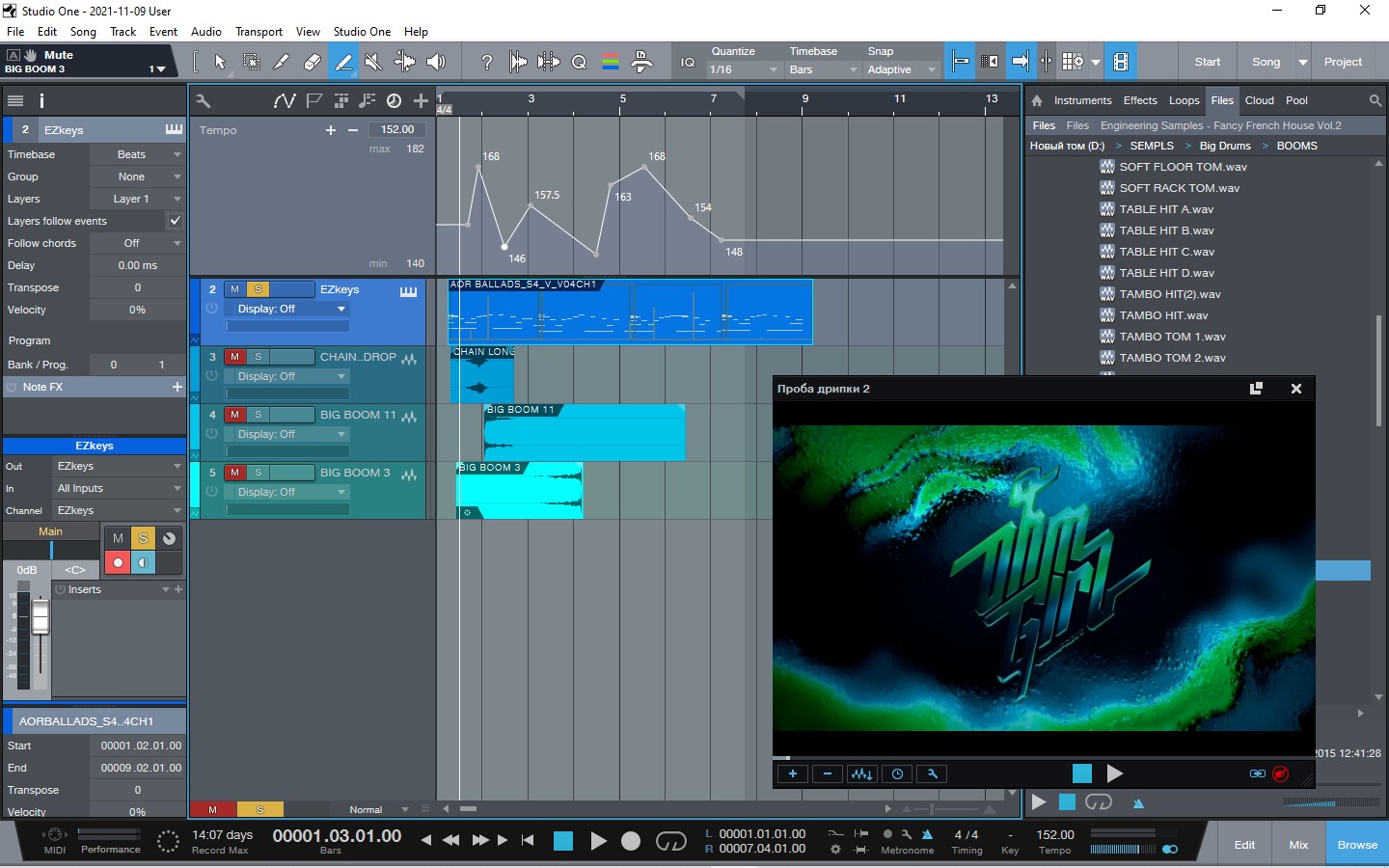Screen dimensions: 1389x868
Task: Switch to the Instruments browser tab
Action: pyautogui.click(x=1082, y=100)
